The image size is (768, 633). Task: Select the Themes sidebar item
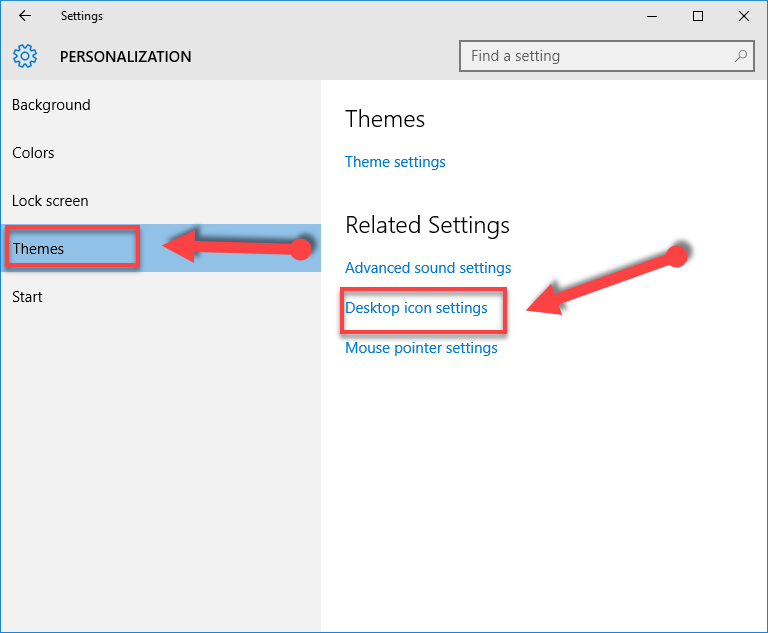tap(38, 249)
